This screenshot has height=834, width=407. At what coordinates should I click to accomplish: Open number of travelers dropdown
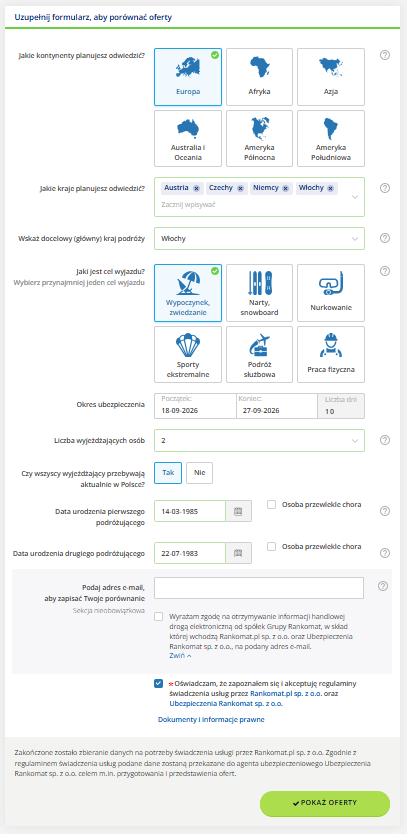[259, 440]
